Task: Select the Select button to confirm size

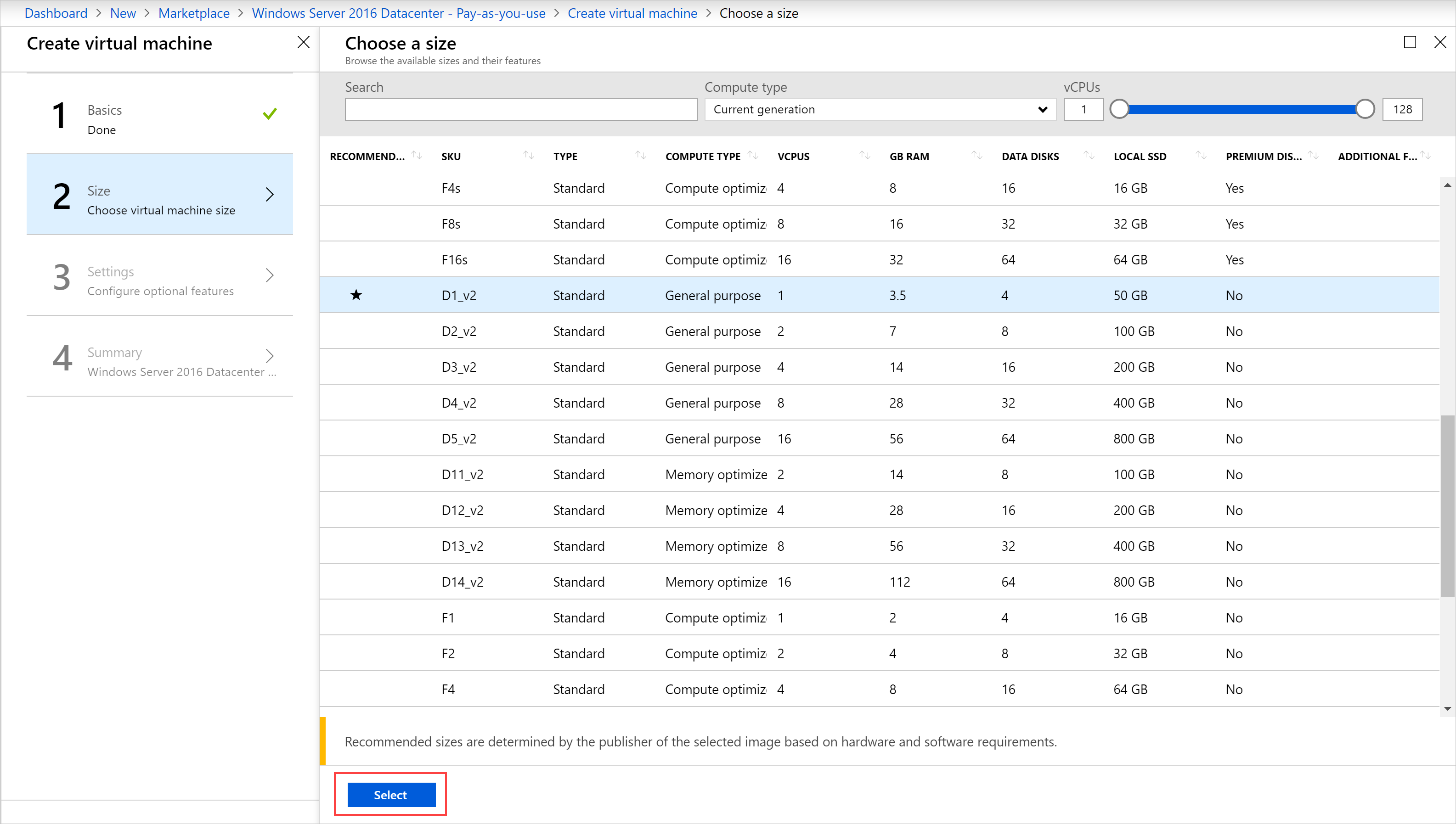Action: [x=391, y=795]
